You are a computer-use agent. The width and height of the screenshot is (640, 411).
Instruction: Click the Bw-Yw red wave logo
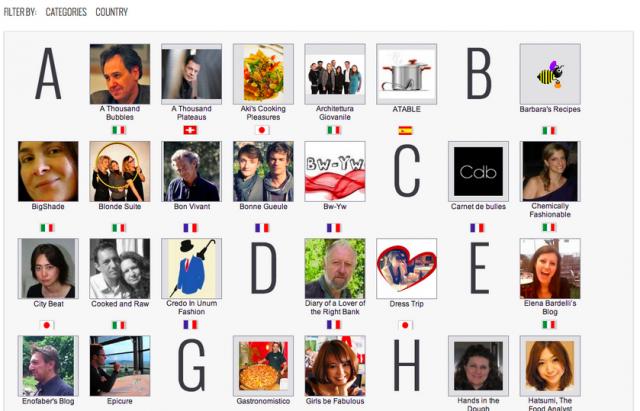[335, 171]
